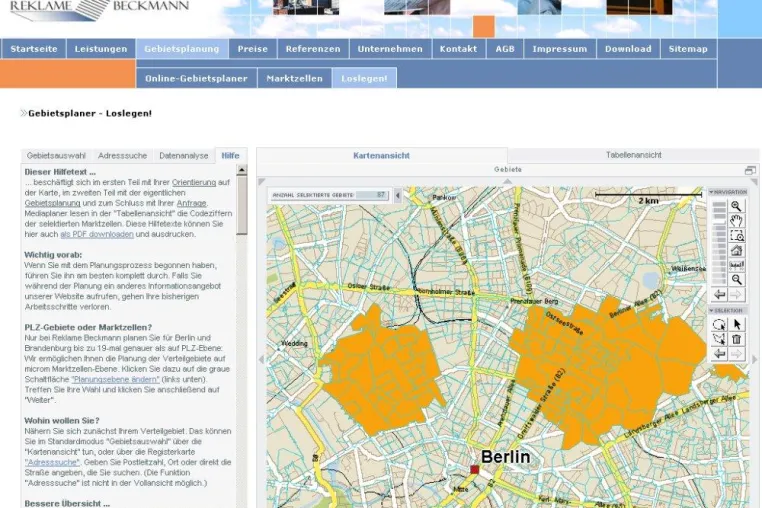This screenshot has height=508, width=762.
Task: Open the Gebietsplanung menu item
Action: coord(182,49)
